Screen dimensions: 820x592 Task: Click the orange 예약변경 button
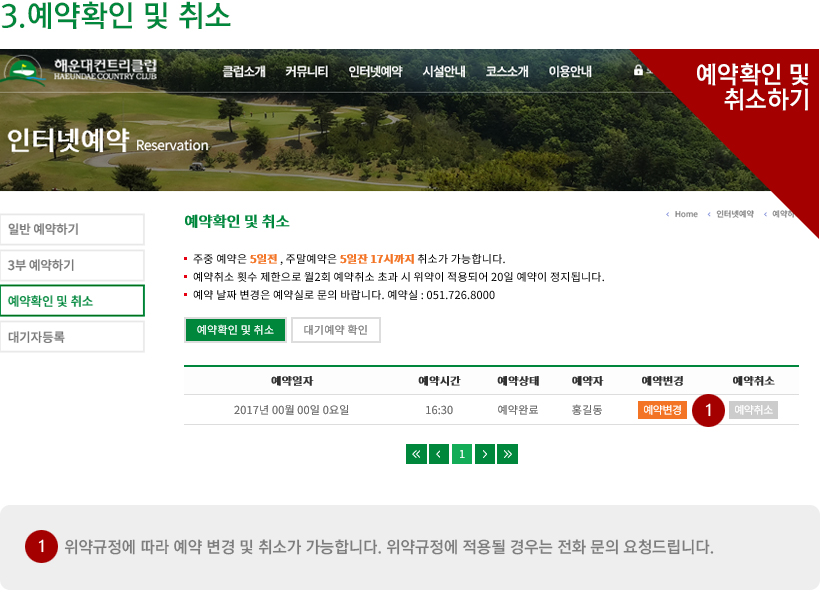pos(662,410)
